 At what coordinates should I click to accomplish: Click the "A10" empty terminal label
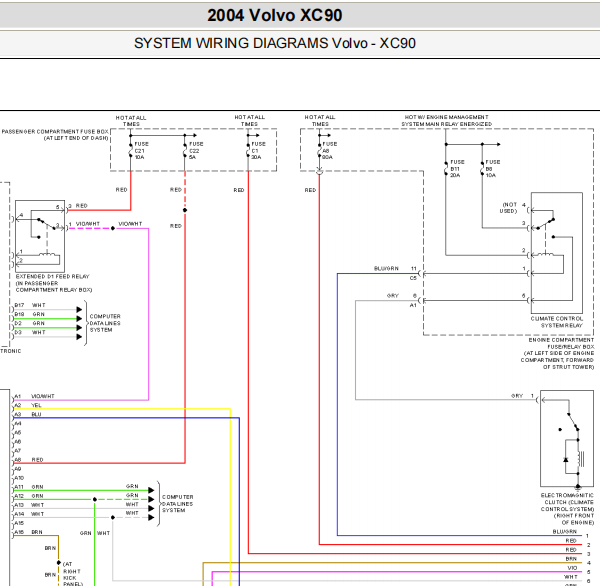(x=19, y=478)
